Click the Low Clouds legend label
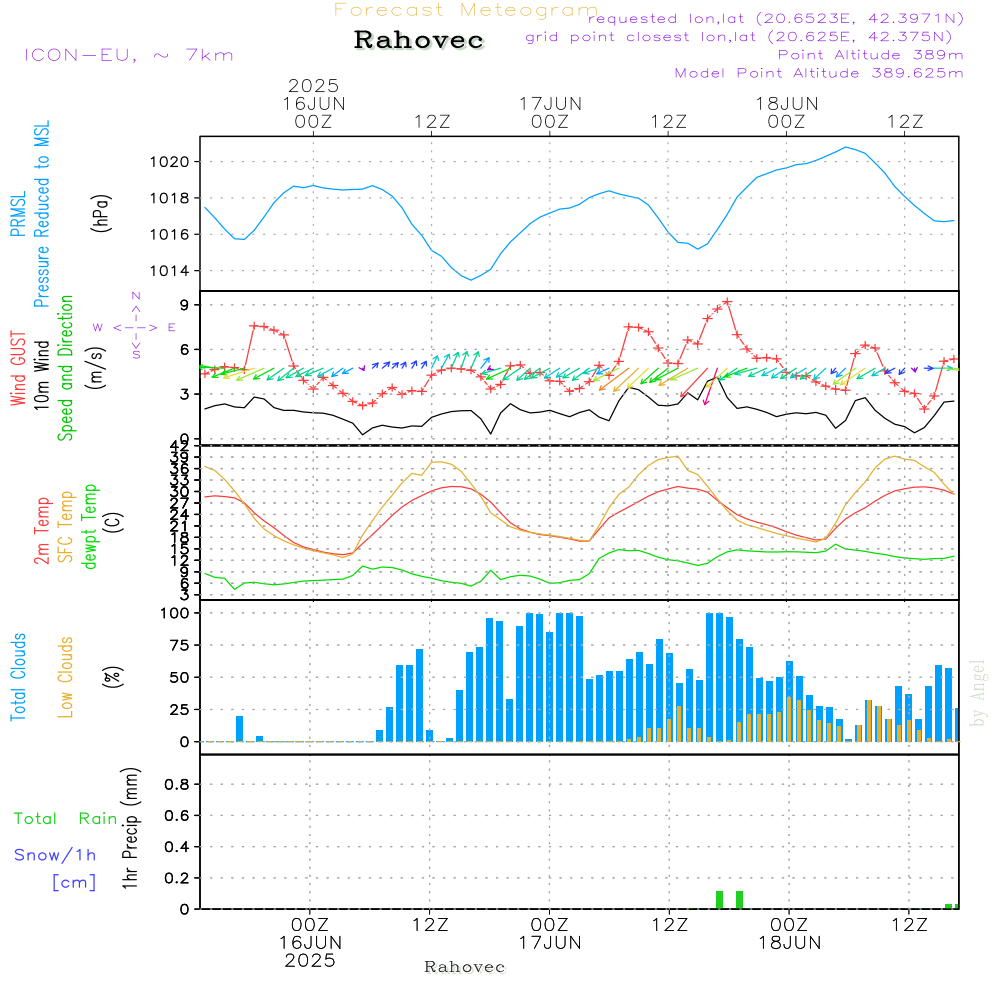The width and height of the screenshot is (1000, 1000). 66,677
